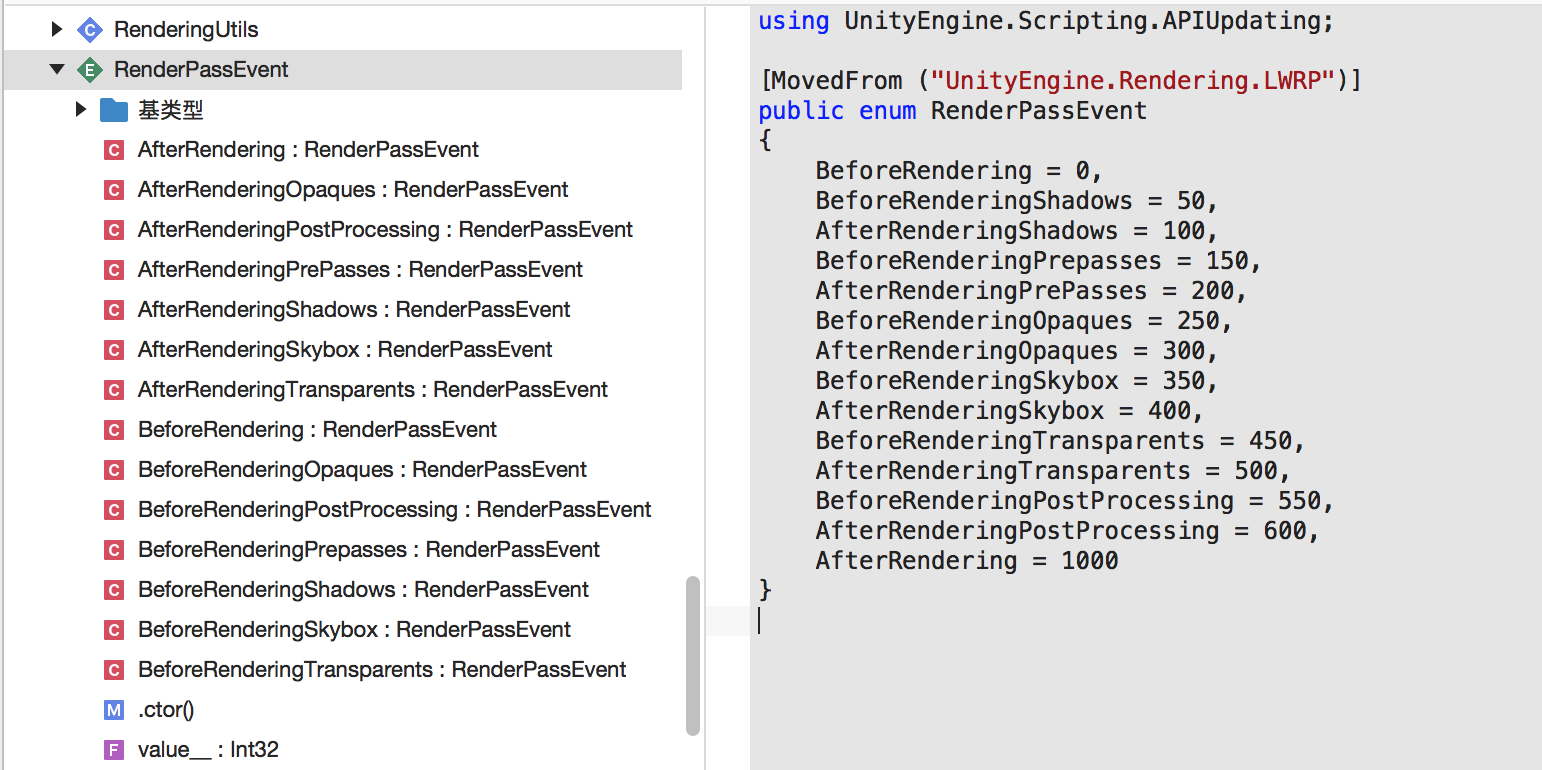
Task: Click the .ctor() method icon
Action: pyautogui.click(x=114, y=710)
